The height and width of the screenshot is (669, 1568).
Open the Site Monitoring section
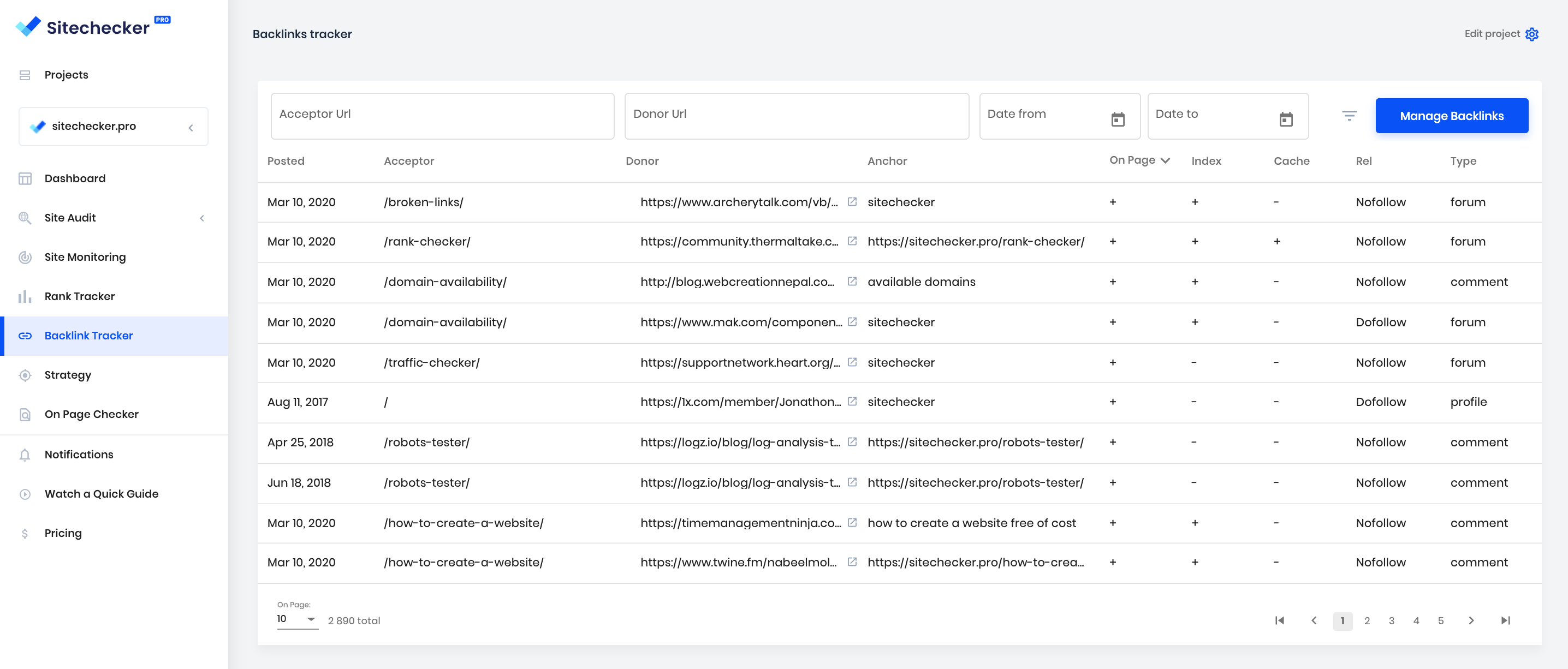[x=85, y=257]
